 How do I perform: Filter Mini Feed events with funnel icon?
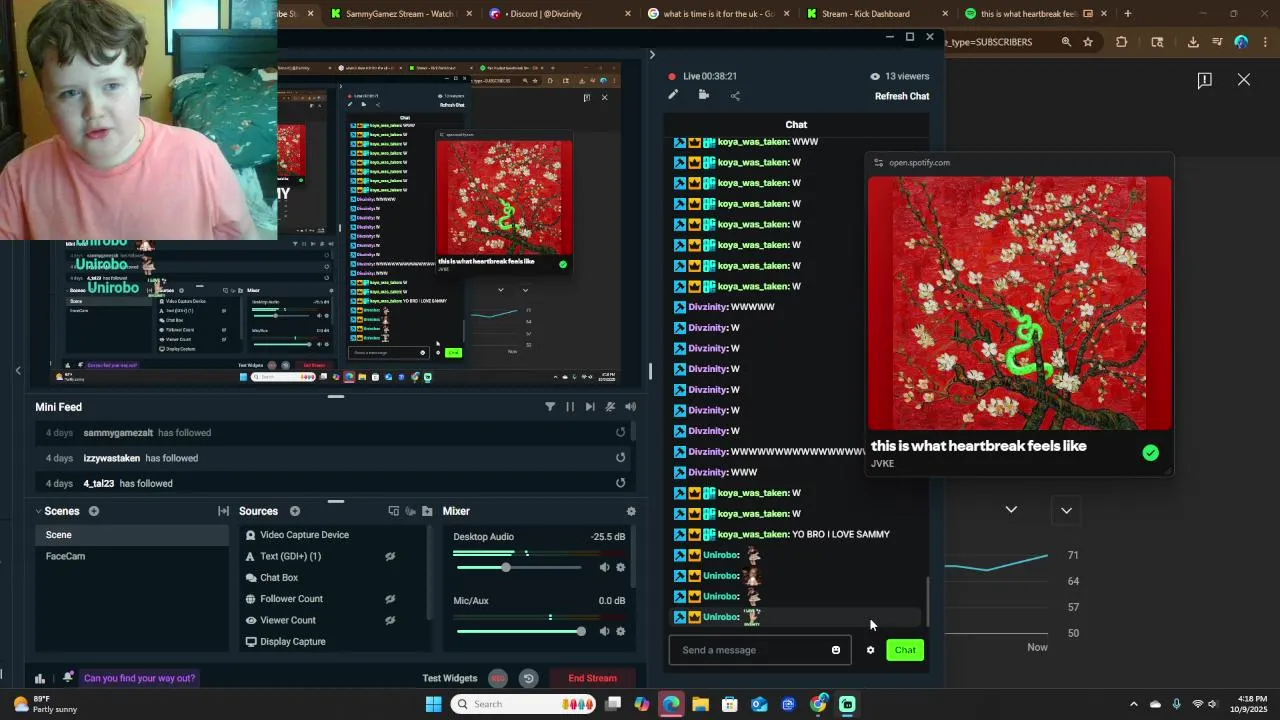[x=550, y=407]
